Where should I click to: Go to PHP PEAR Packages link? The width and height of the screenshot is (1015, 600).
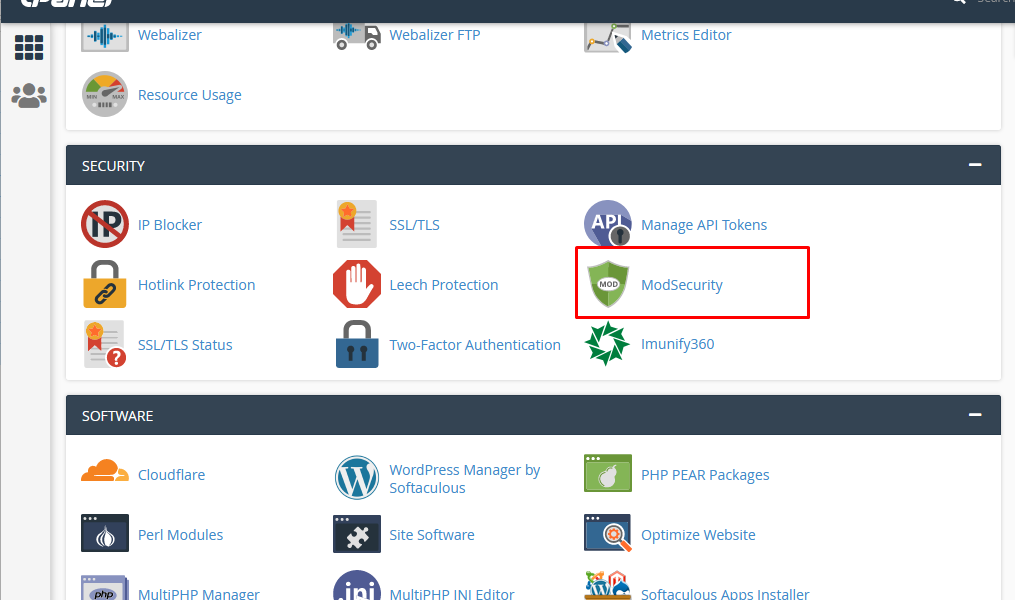[705, 475]
